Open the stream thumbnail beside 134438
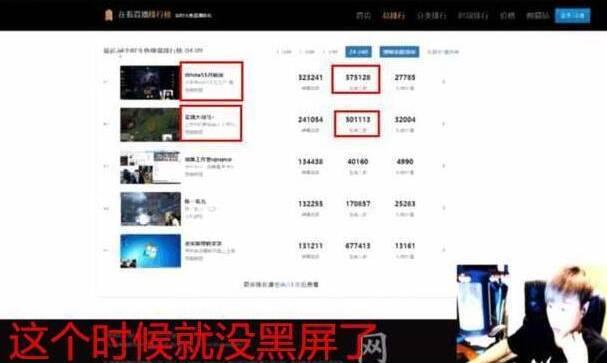 [x=150, y=167]
